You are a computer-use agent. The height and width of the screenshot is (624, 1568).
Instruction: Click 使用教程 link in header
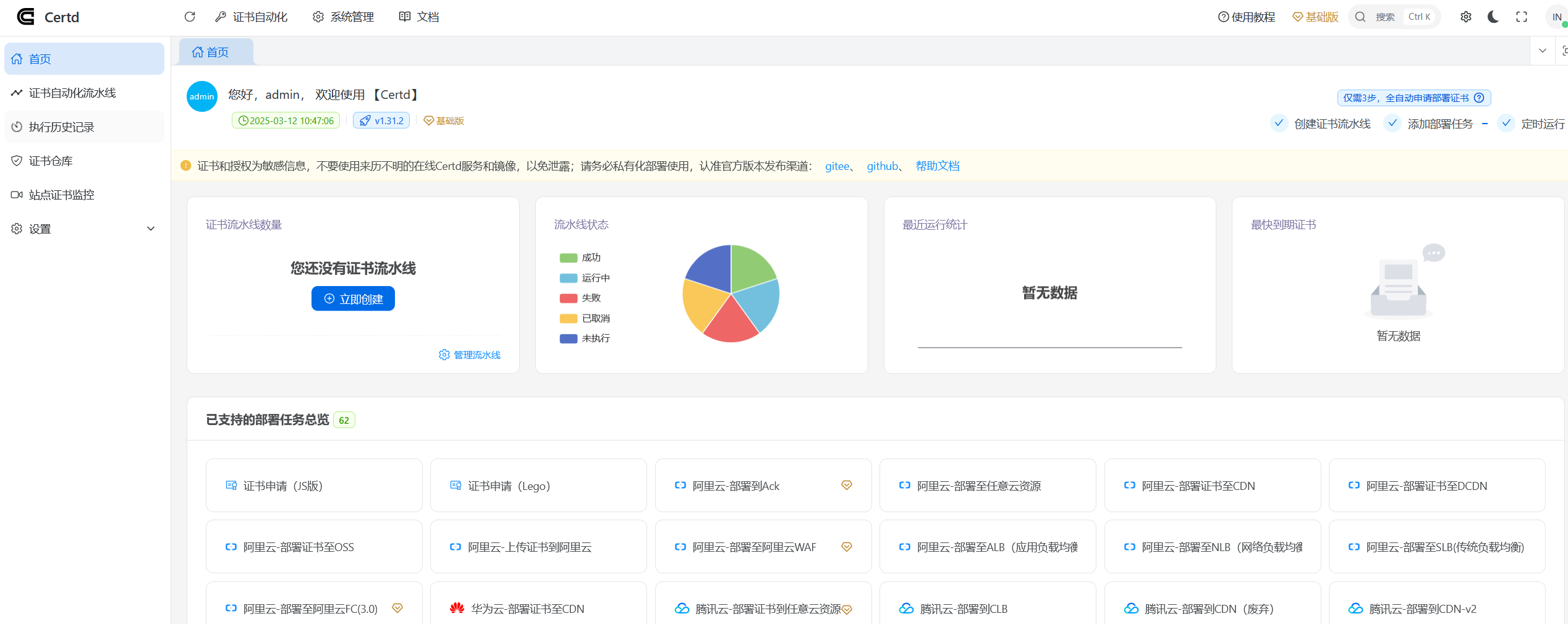point(1247,17)
